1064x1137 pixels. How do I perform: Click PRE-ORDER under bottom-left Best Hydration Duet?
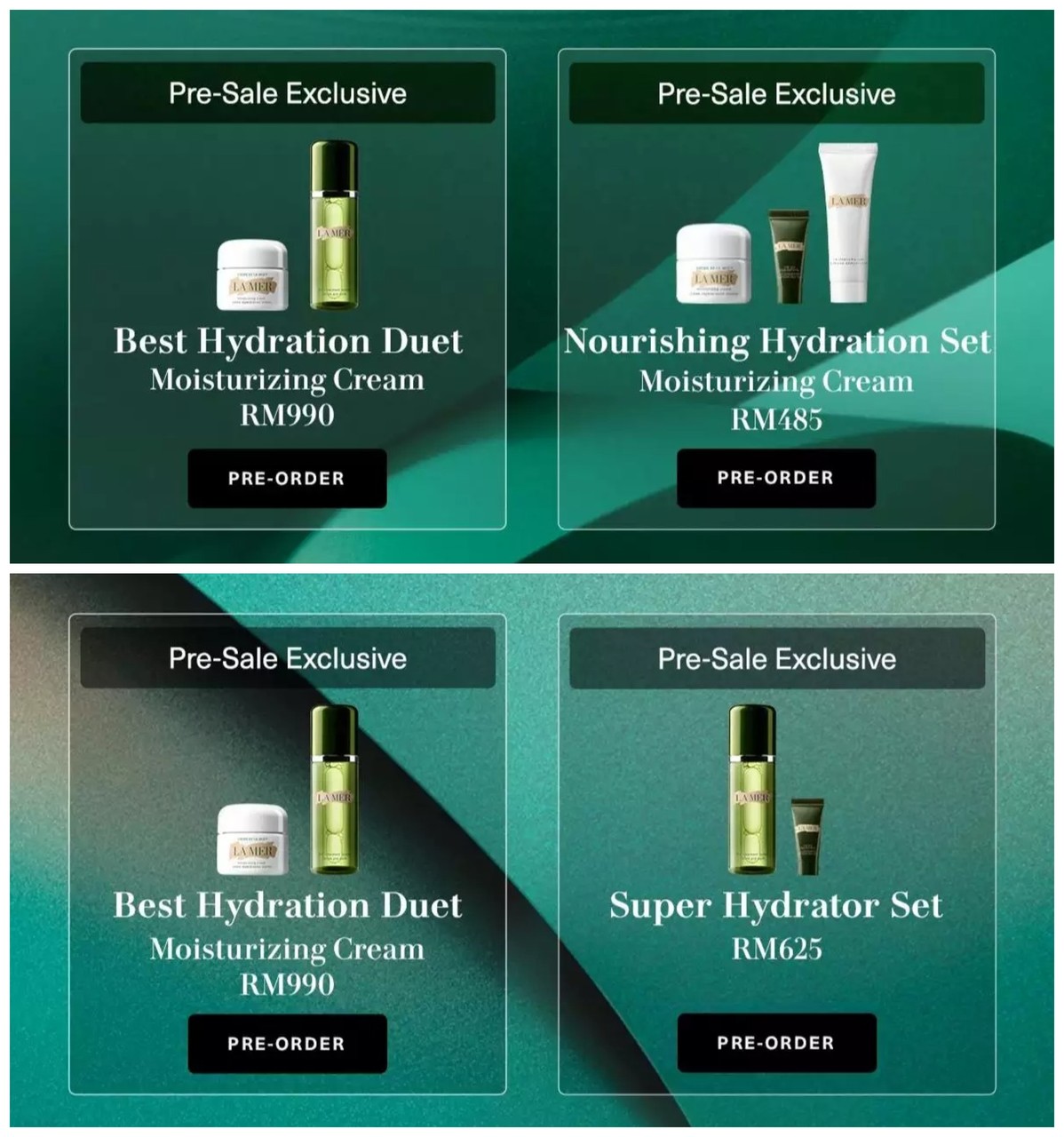(287, 1044)
